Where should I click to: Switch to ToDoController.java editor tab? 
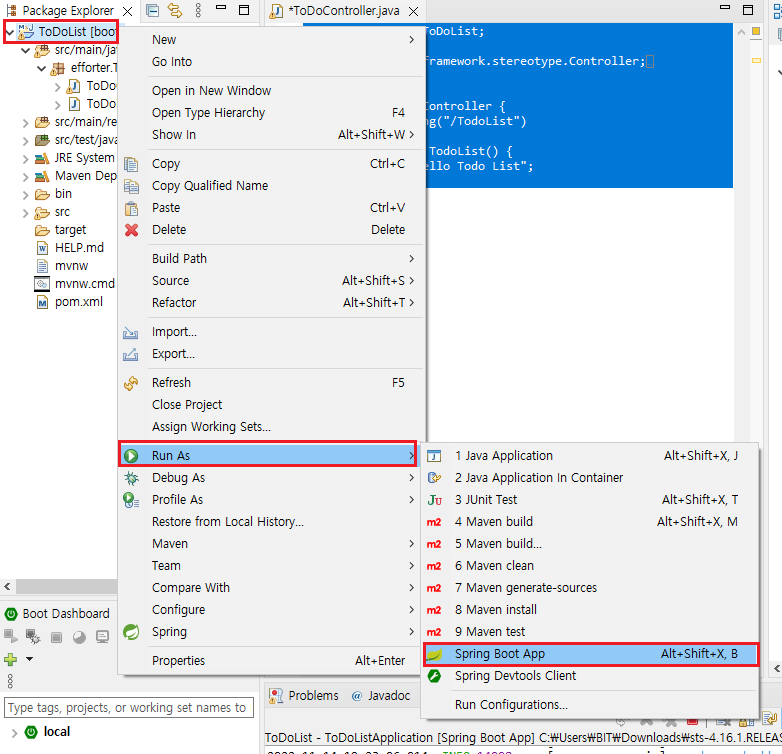(x=343, y=10)
